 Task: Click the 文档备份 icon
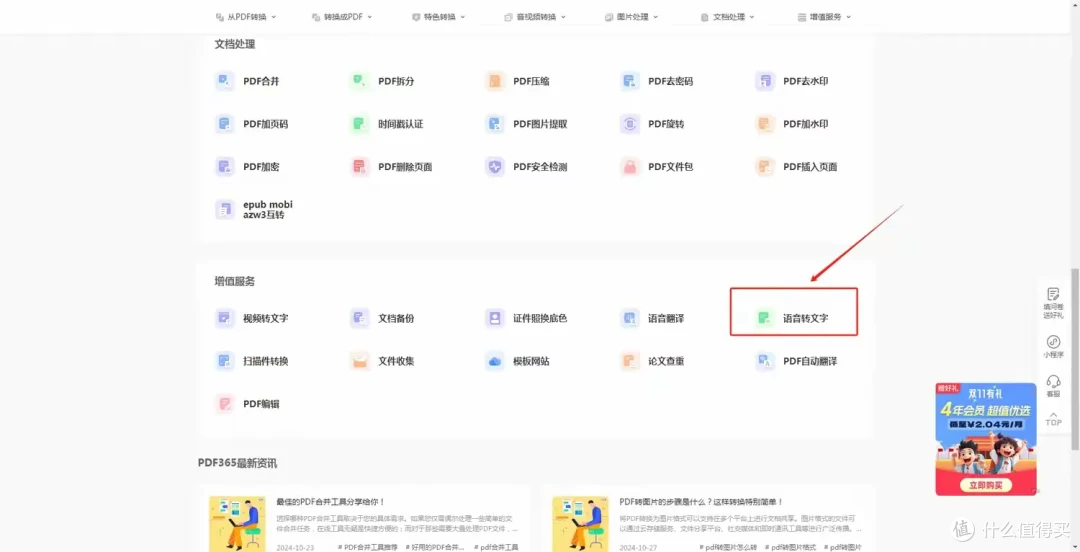[x=360, y=318]
